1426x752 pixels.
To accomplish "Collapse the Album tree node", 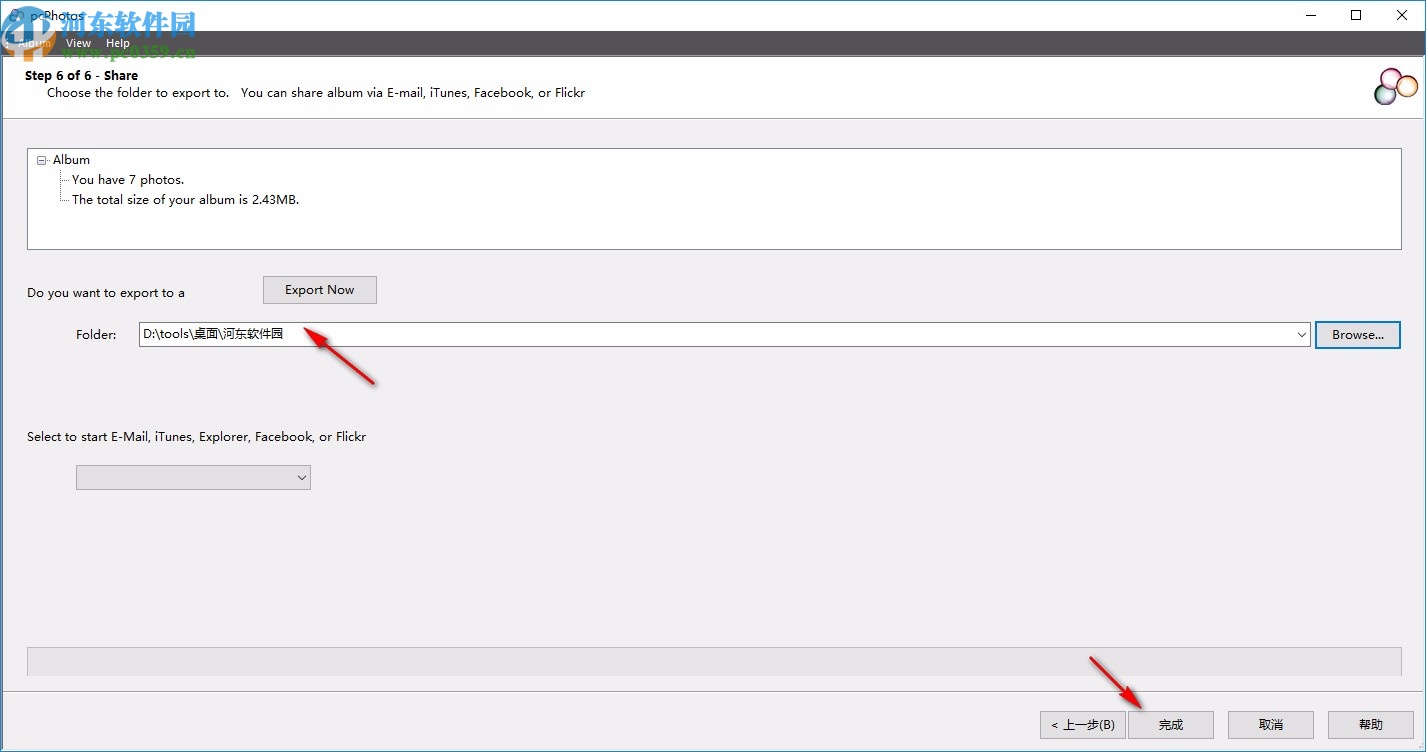I will (42, 160).
